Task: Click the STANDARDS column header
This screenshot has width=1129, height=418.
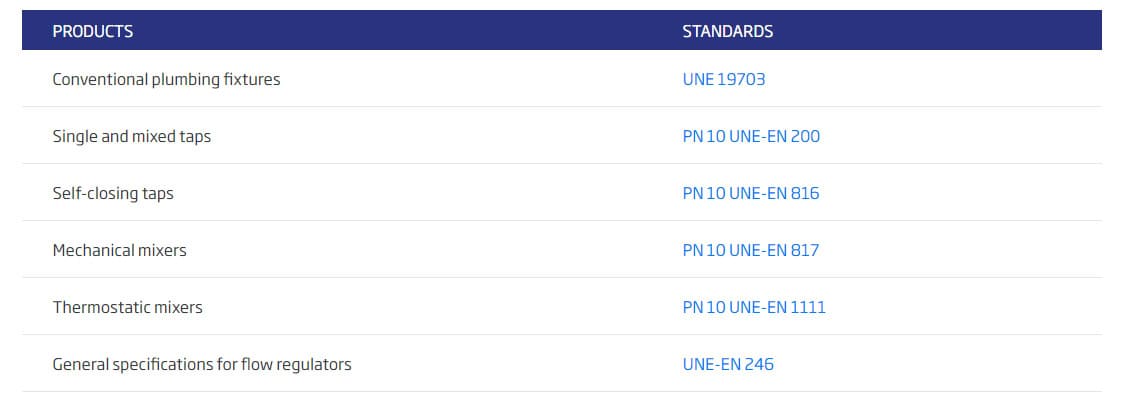Action: point(727,31)
